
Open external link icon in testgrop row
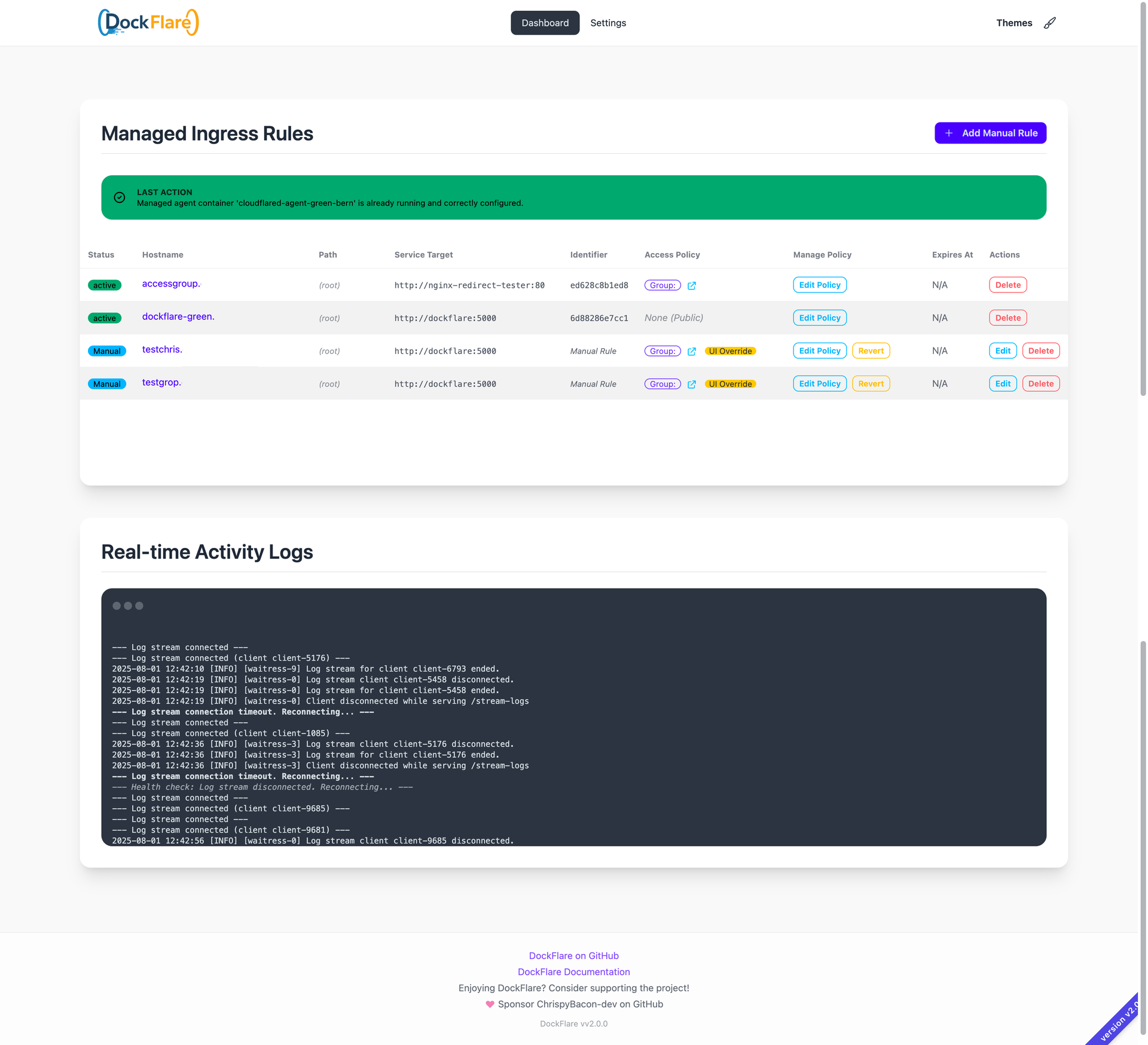pyautogui.click(x=692, y=384)
